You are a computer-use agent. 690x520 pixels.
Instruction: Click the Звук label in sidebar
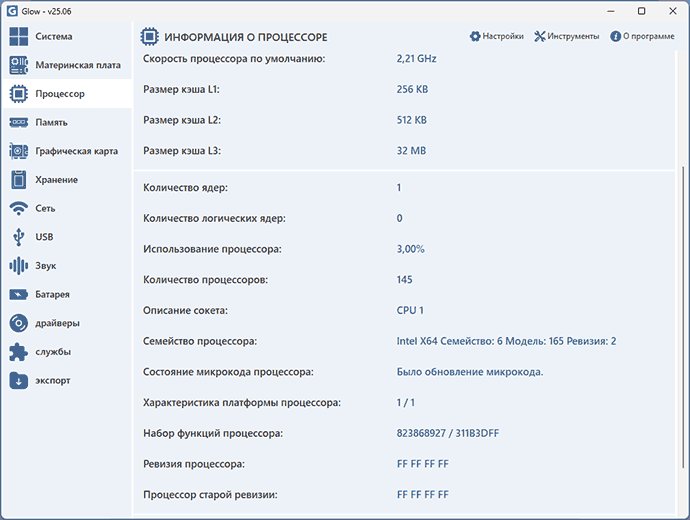pyautogui.click(x=46, y=266)
